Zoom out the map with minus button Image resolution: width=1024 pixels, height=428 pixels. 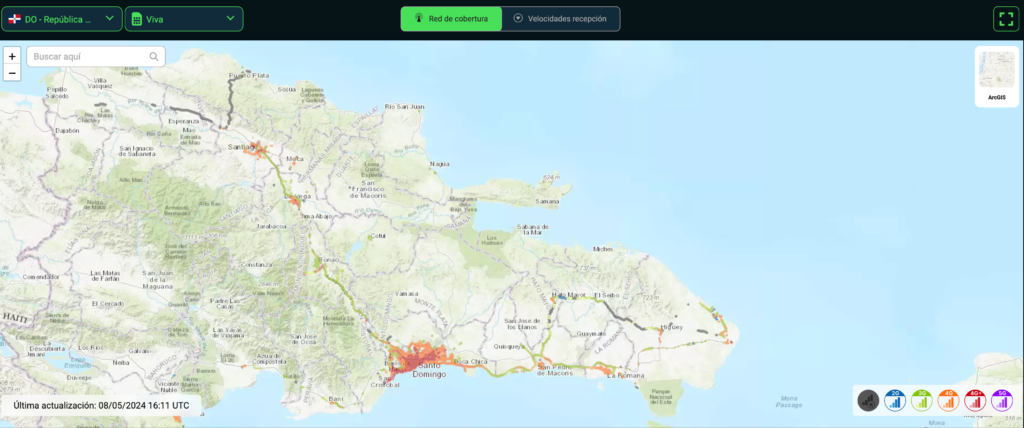[12, 73]
